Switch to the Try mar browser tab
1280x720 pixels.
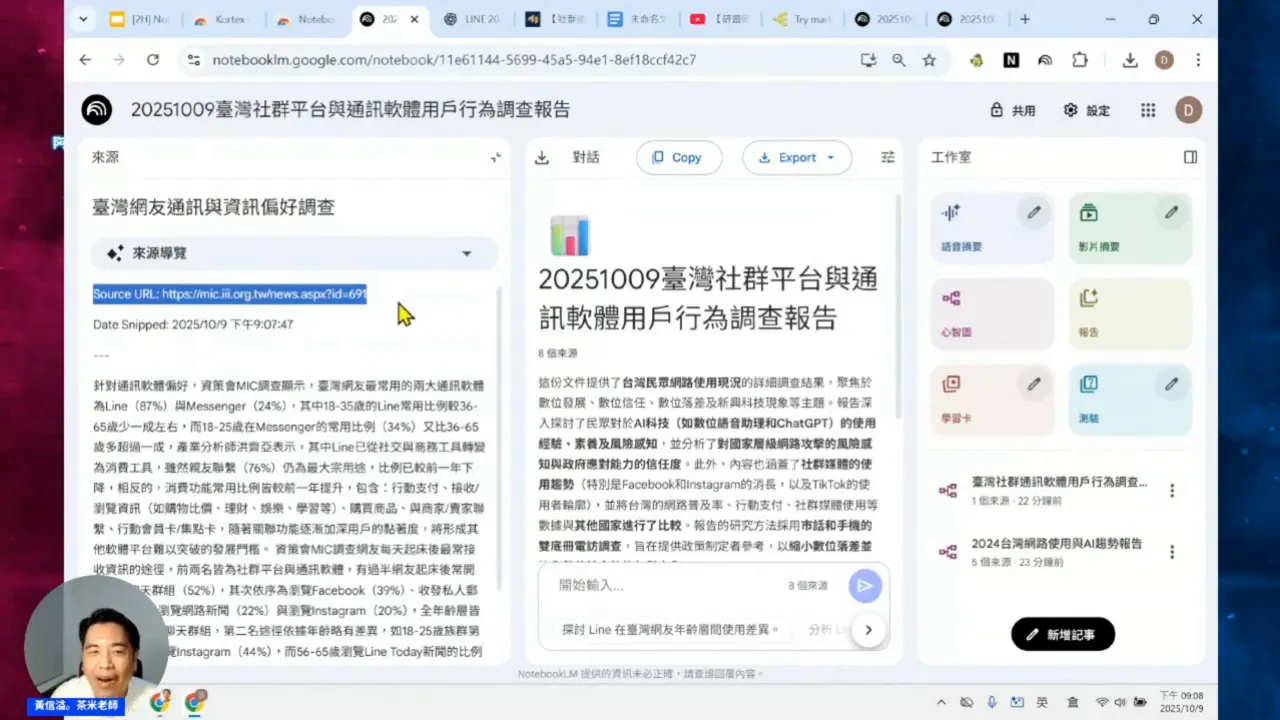[803, 19]
